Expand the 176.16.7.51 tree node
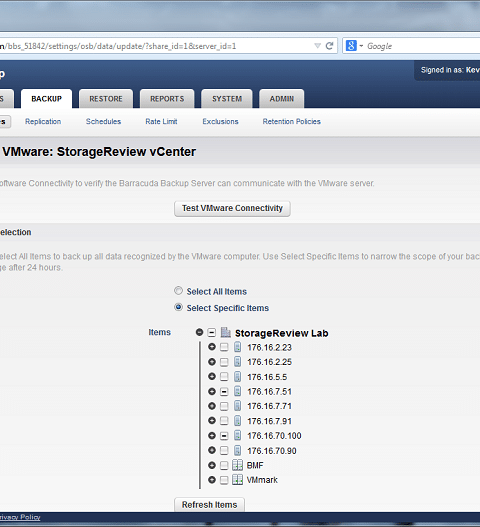Screen dimensions: 480x527 pyautogui.click(x=212, y=391)
